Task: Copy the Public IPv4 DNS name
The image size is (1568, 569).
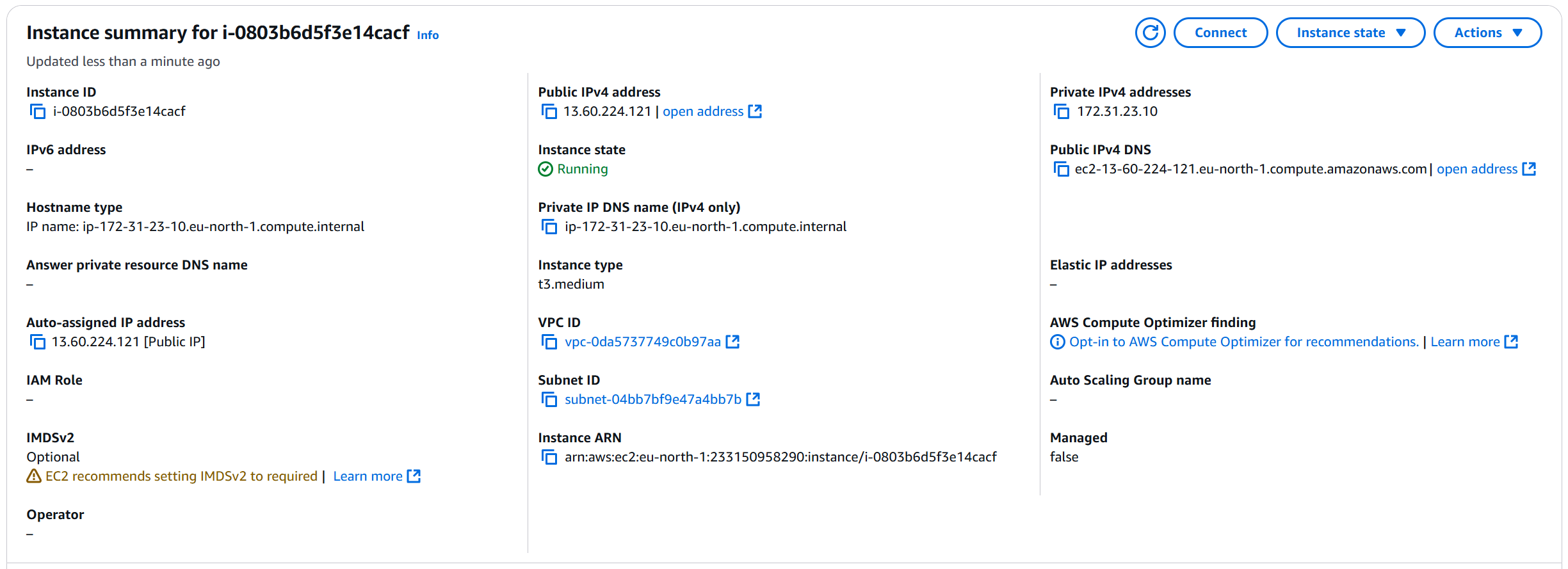Action: [x=1062, y=169]
